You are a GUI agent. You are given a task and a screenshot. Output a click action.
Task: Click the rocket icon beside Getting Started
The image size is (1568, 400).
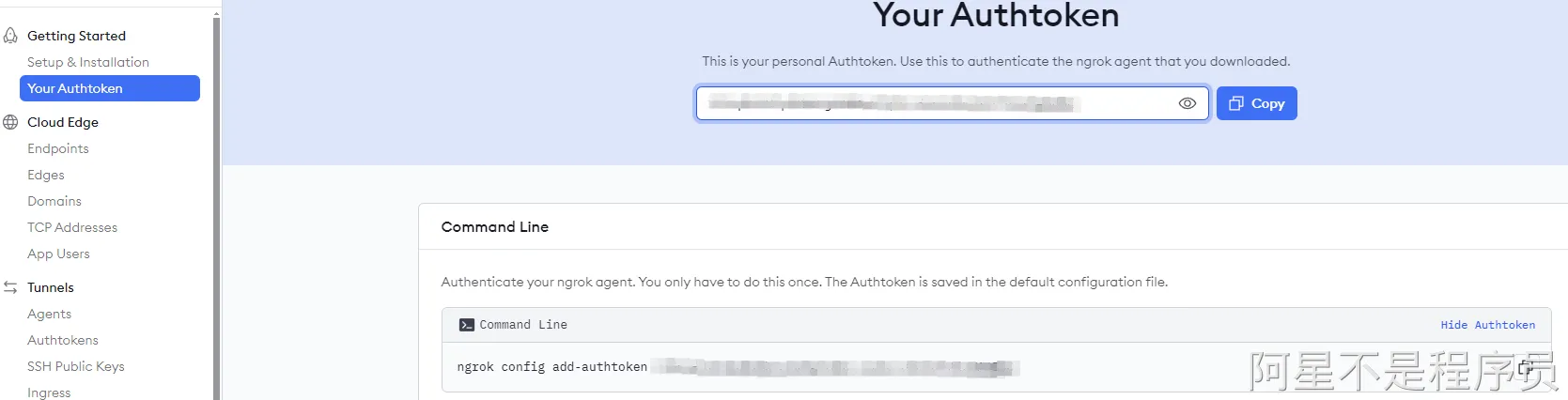10,36
